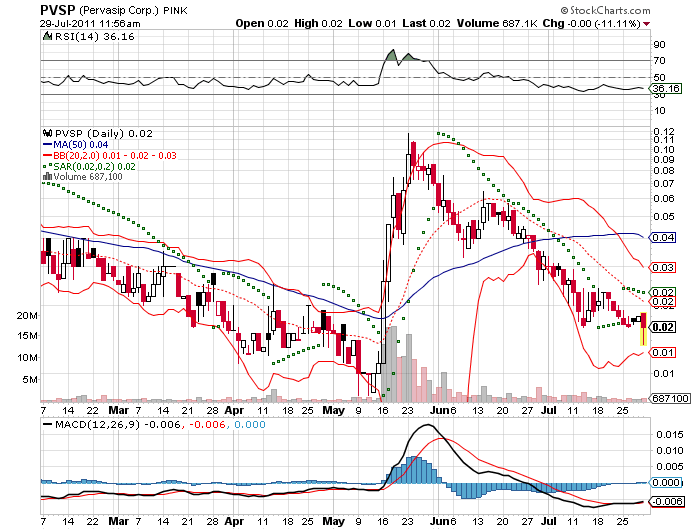This screenshot has height=530, width=700.
Task: Click the 15M volume axis label
Action: click(x=27, y=336)
